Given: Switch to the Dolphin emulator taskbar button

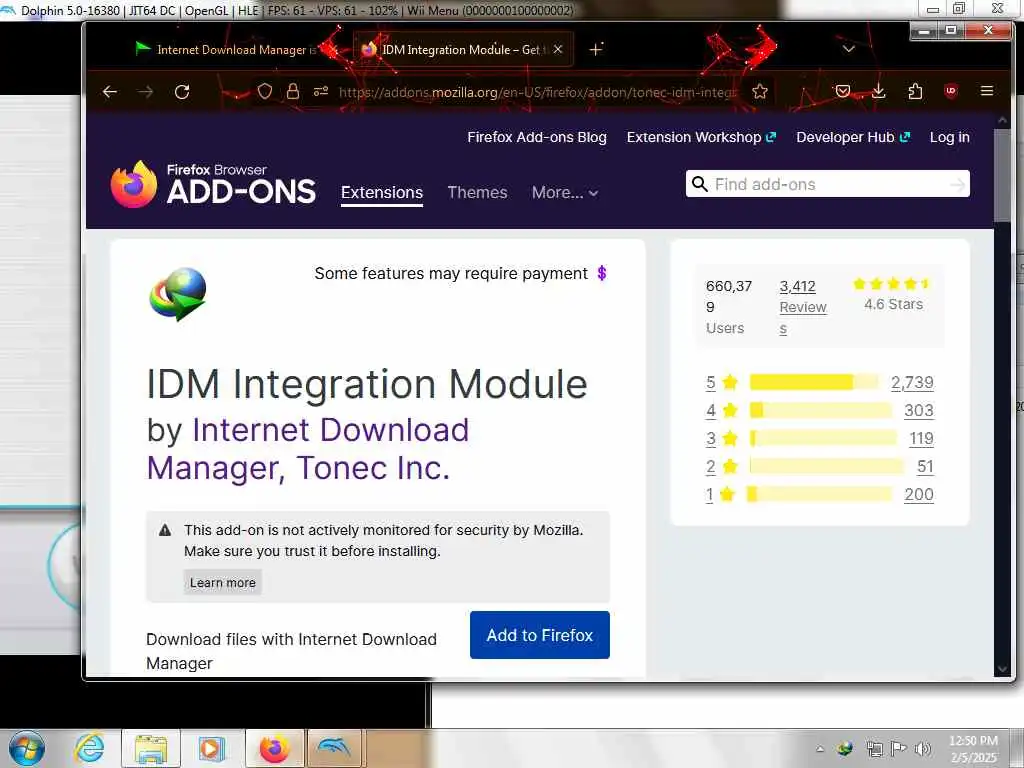Looking at the screenshot, I should tap(334, 748).
